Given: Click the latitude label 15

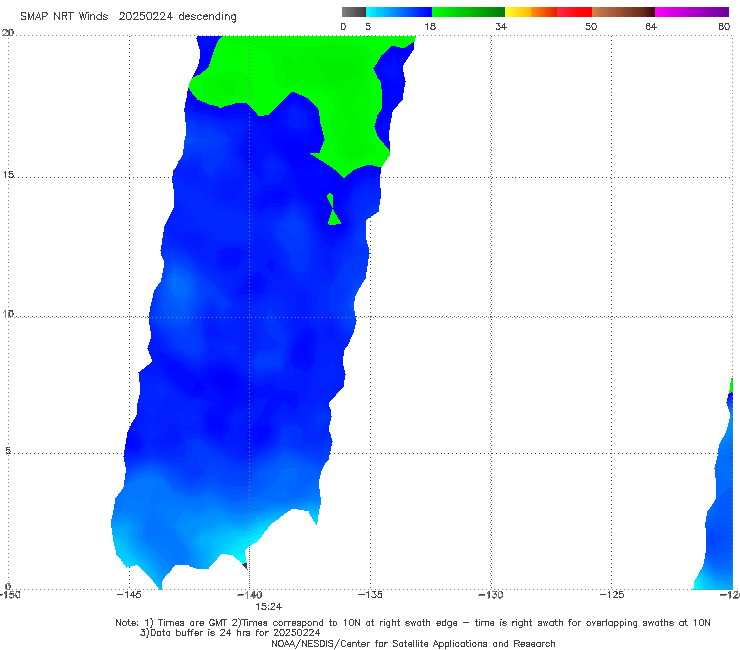Looking at the screenshot, I should [8, 175].
